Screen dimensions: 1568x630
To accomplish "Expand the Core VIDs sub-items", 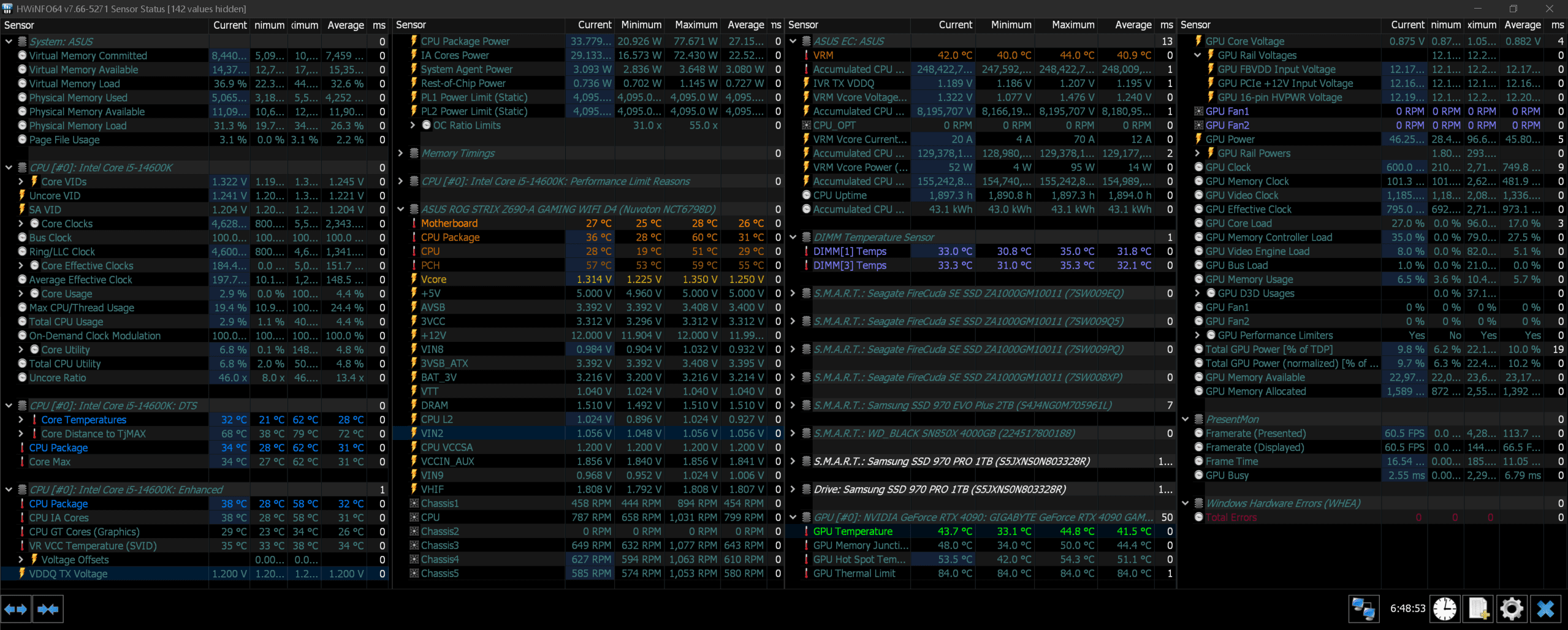I will [21, 181].
